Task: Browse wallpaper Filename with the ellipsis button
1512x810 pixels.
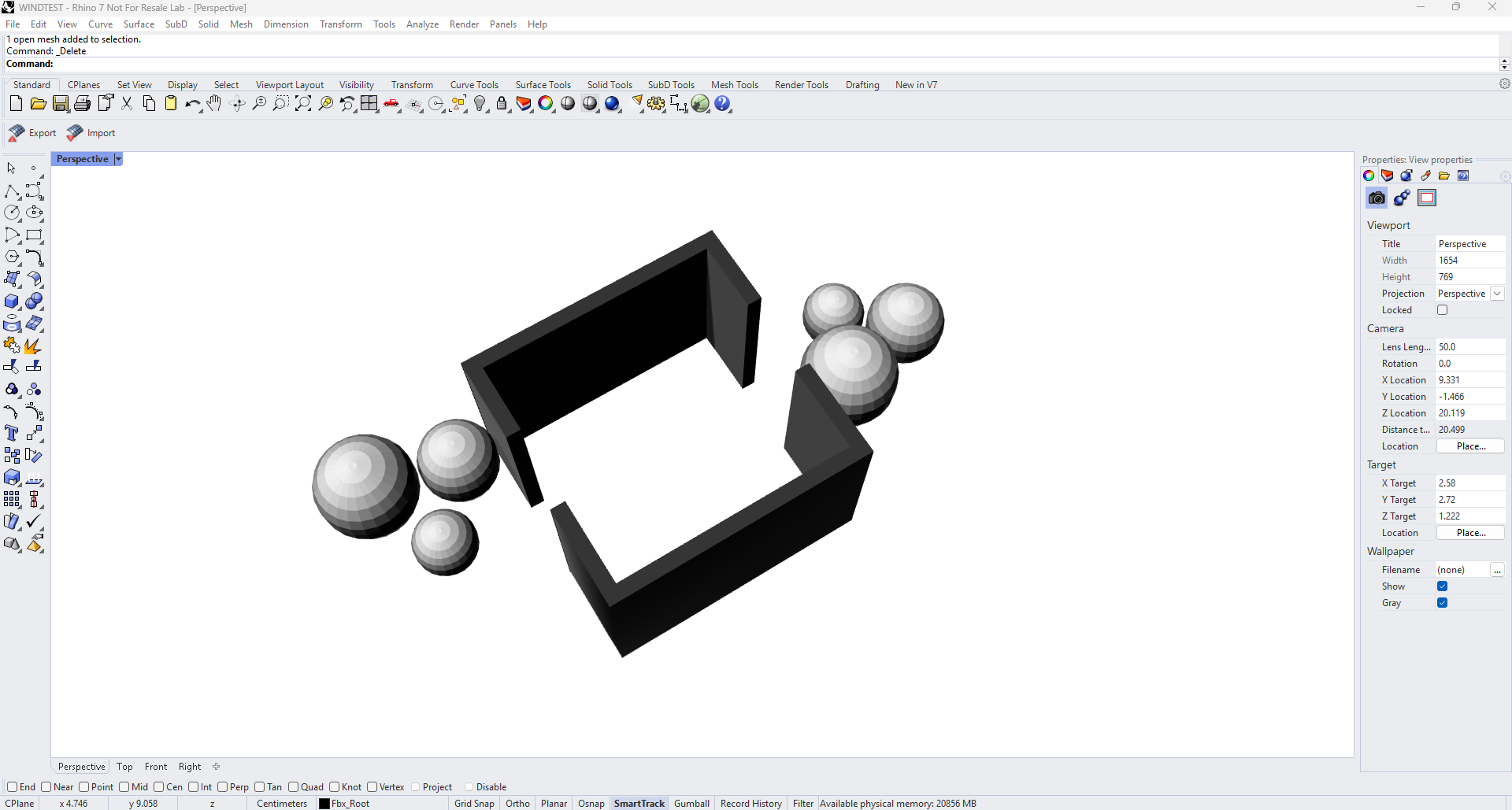Action: pos(1497,570)
